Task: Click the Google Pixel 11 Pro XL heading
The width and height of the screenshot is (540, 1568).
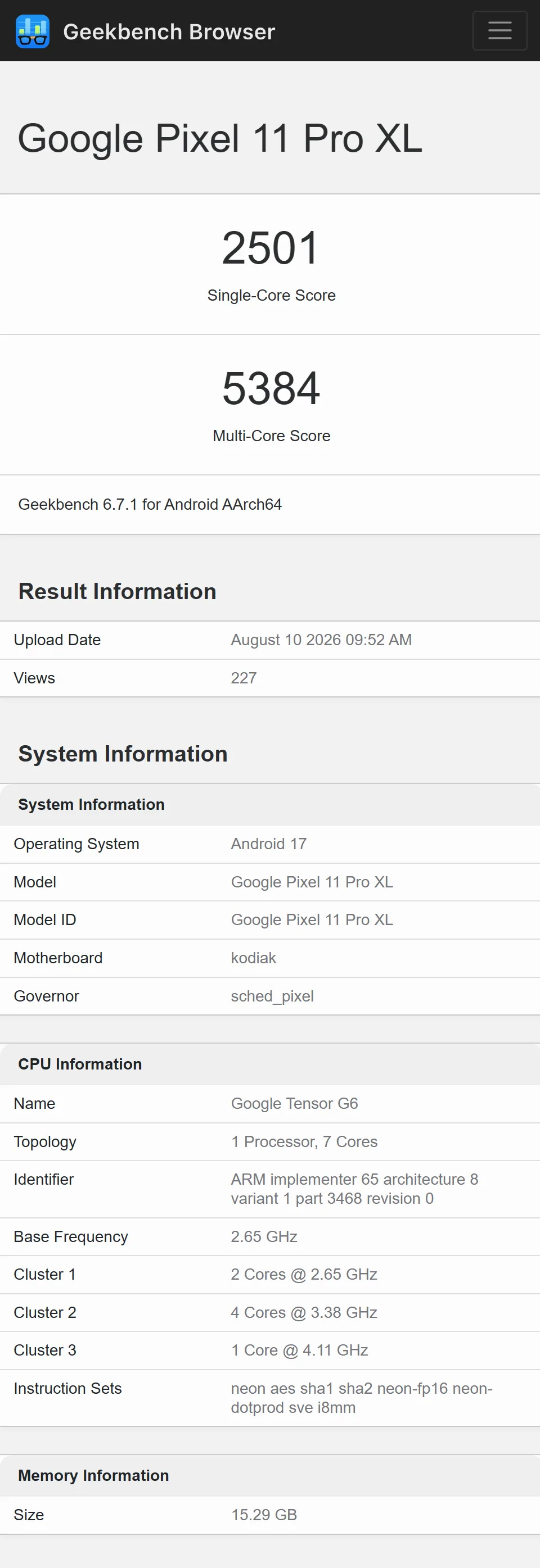Action: (x=219, y=138)
